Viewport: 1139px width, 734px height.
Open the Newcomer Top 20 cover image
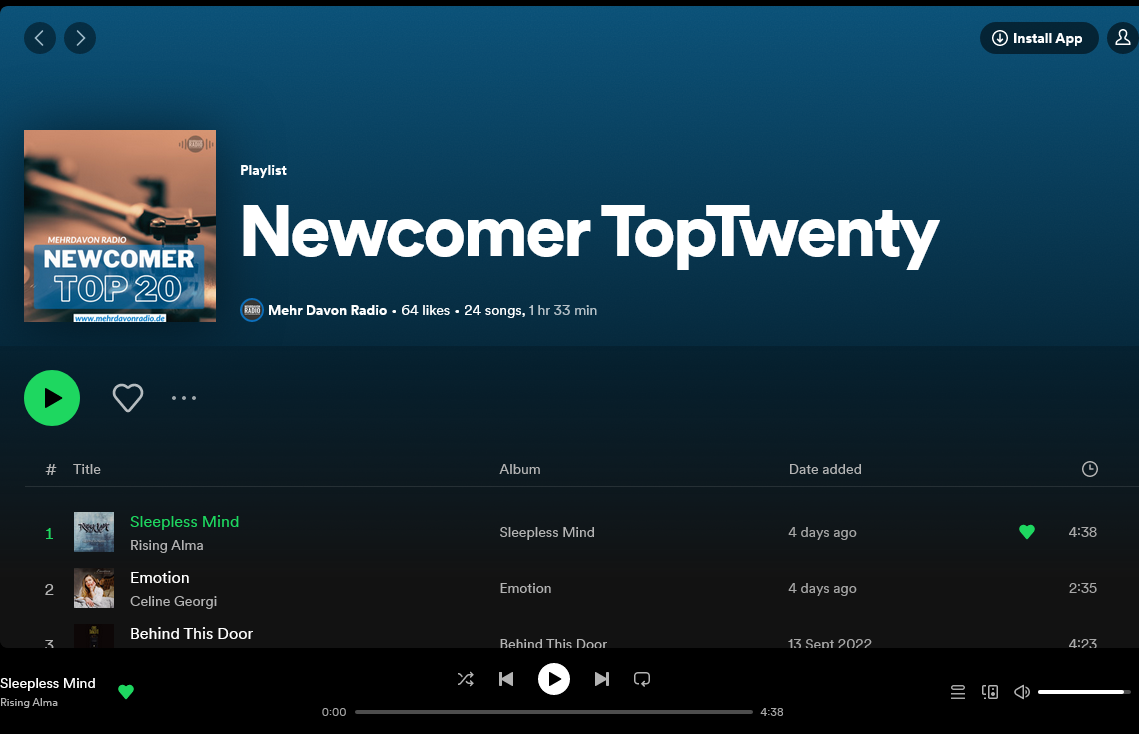click(x=120, y=226)
